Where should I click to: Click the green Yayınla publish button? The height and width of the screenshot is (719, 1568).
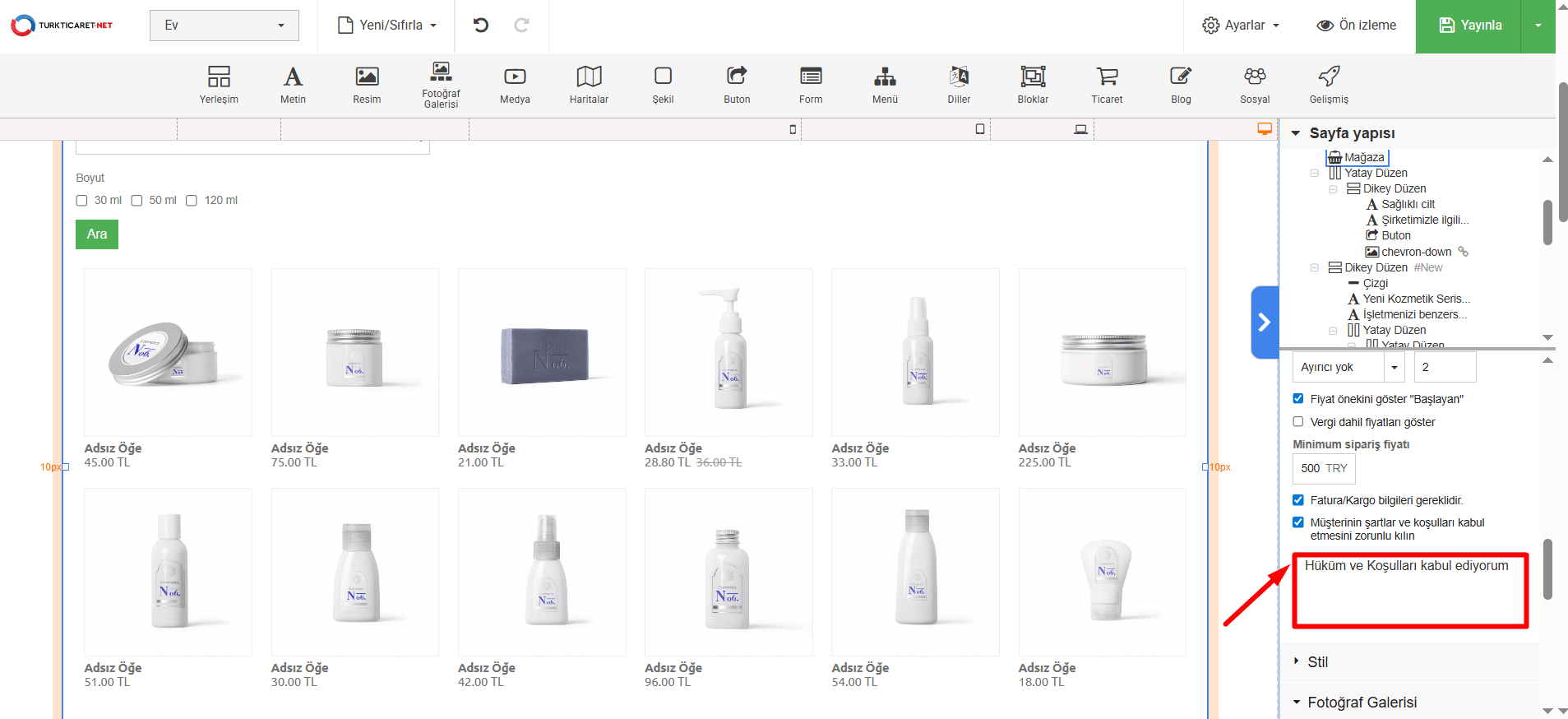pos(1469,26)
